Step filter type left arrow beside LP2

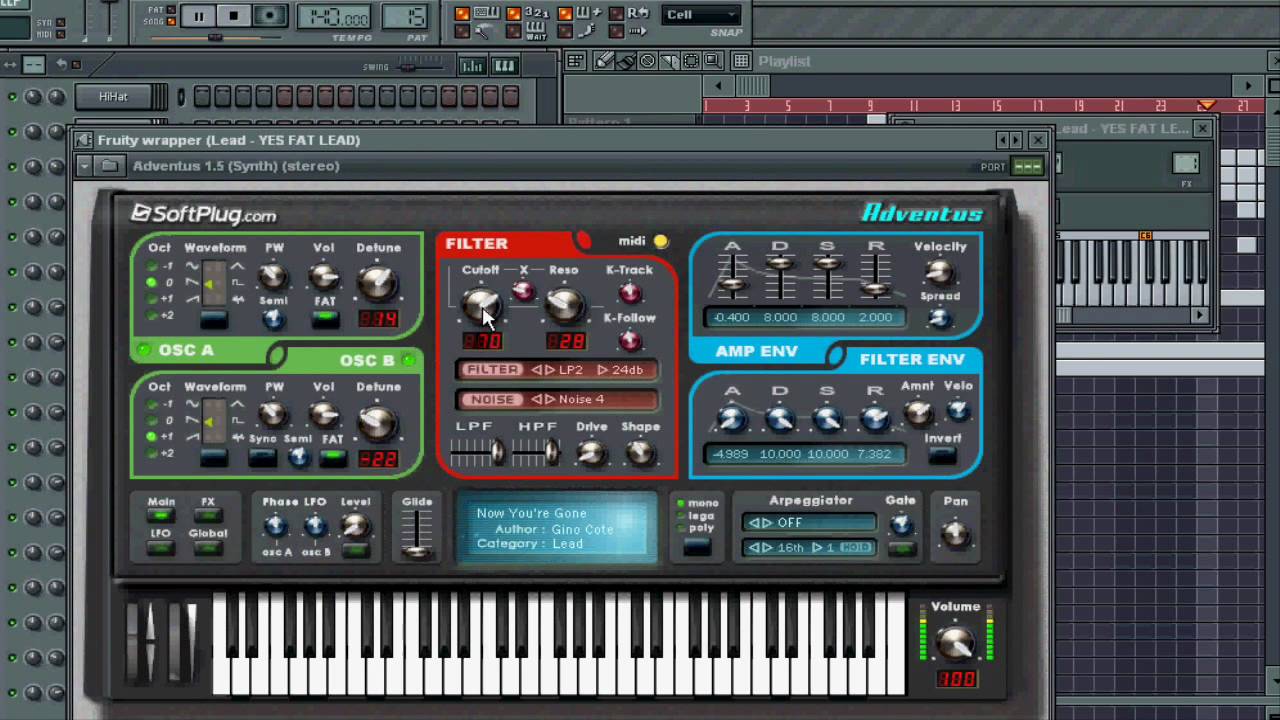(537, 370)
